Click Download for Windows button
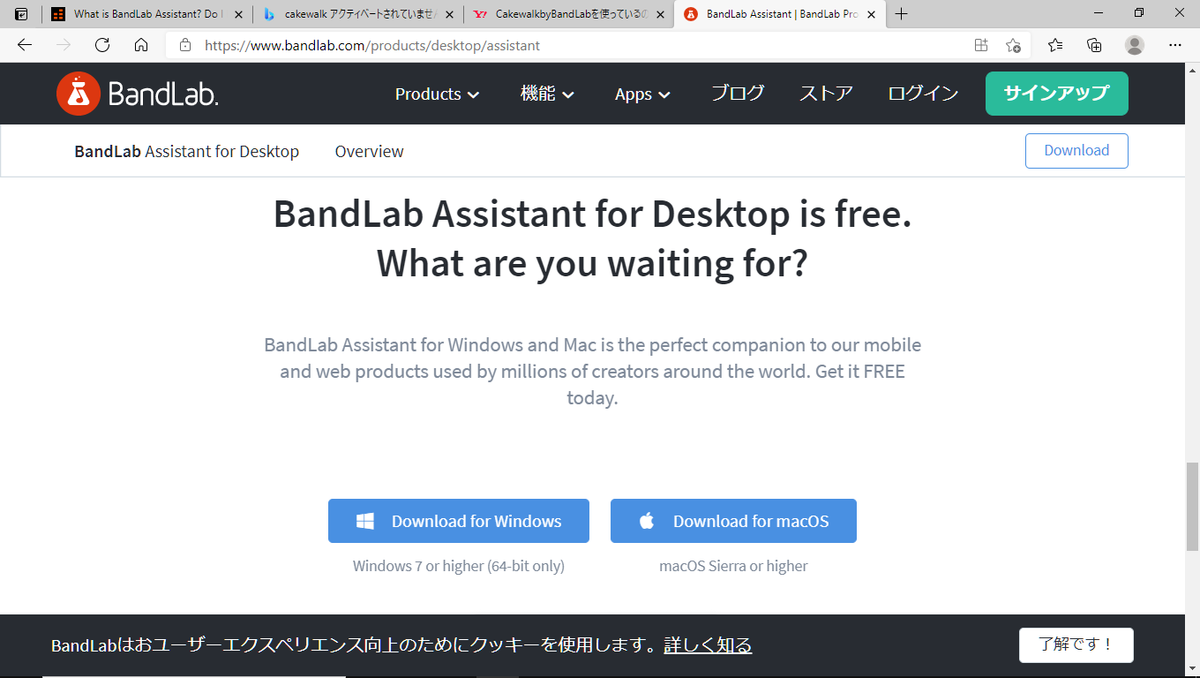This screenshot has width=1200, height=678. click(x=459, y=521)
